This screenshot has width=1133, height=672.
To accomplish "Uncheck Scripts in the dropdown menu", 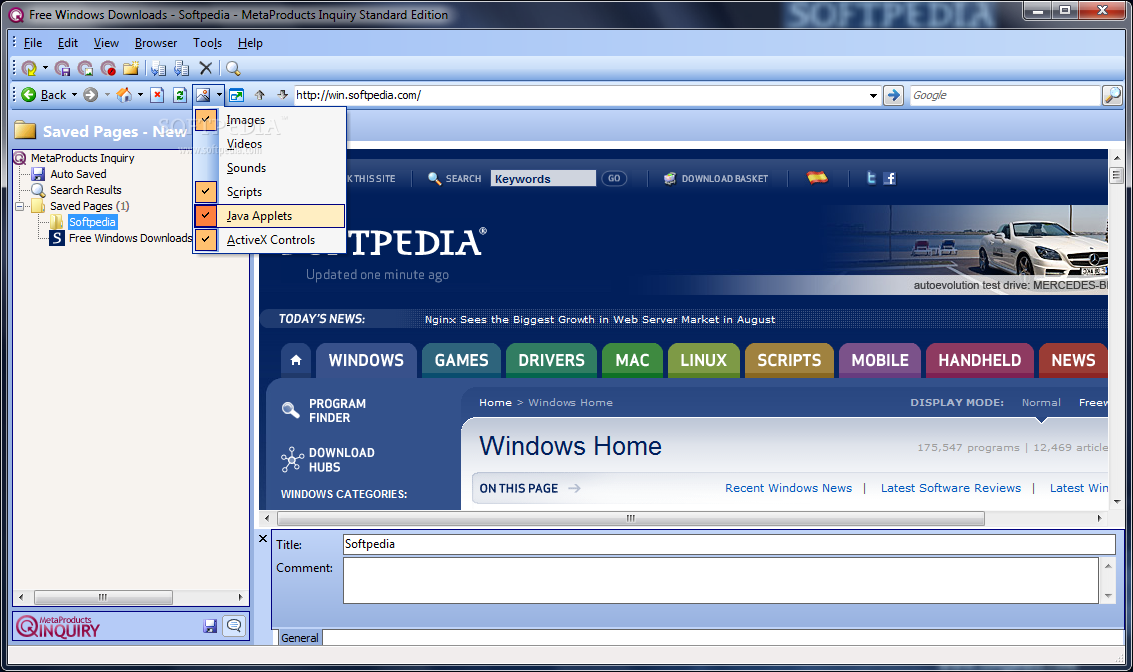I will [270, 191].
